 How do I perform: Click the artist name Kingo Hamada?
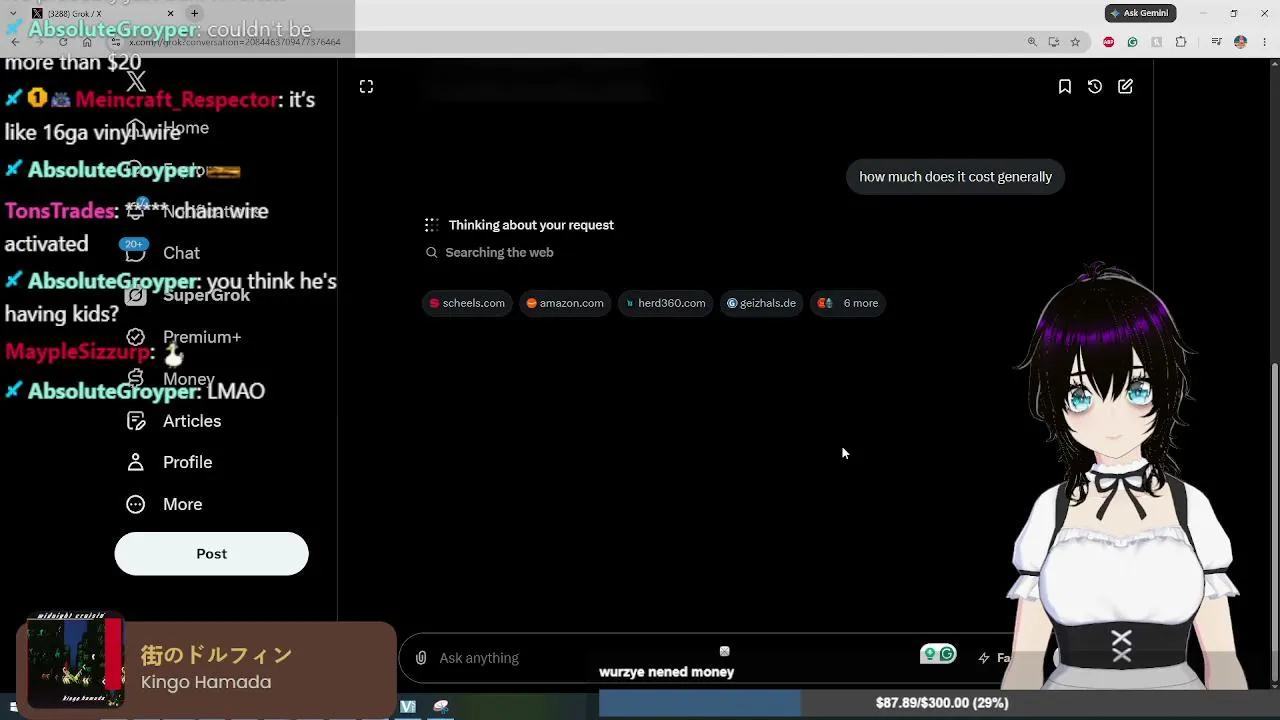[x=206, y=682]
